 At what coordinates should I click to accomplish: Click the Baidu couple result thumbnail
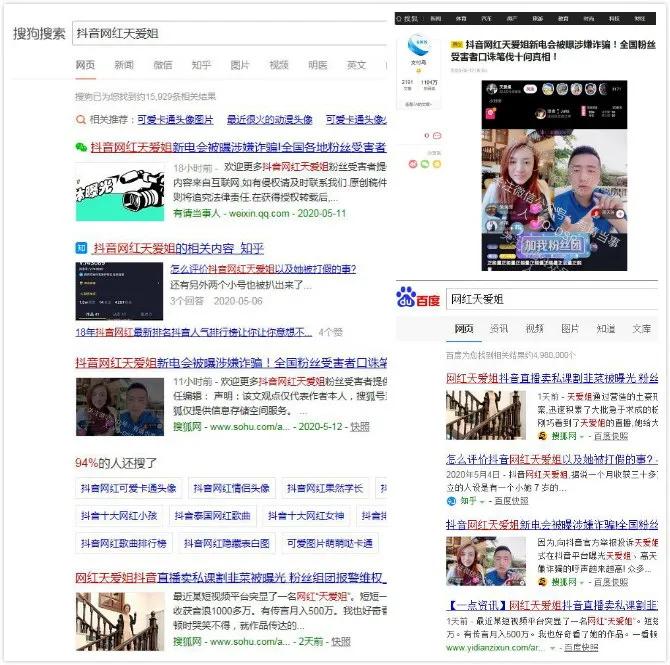pyautogui.click(x=486, y=561)
